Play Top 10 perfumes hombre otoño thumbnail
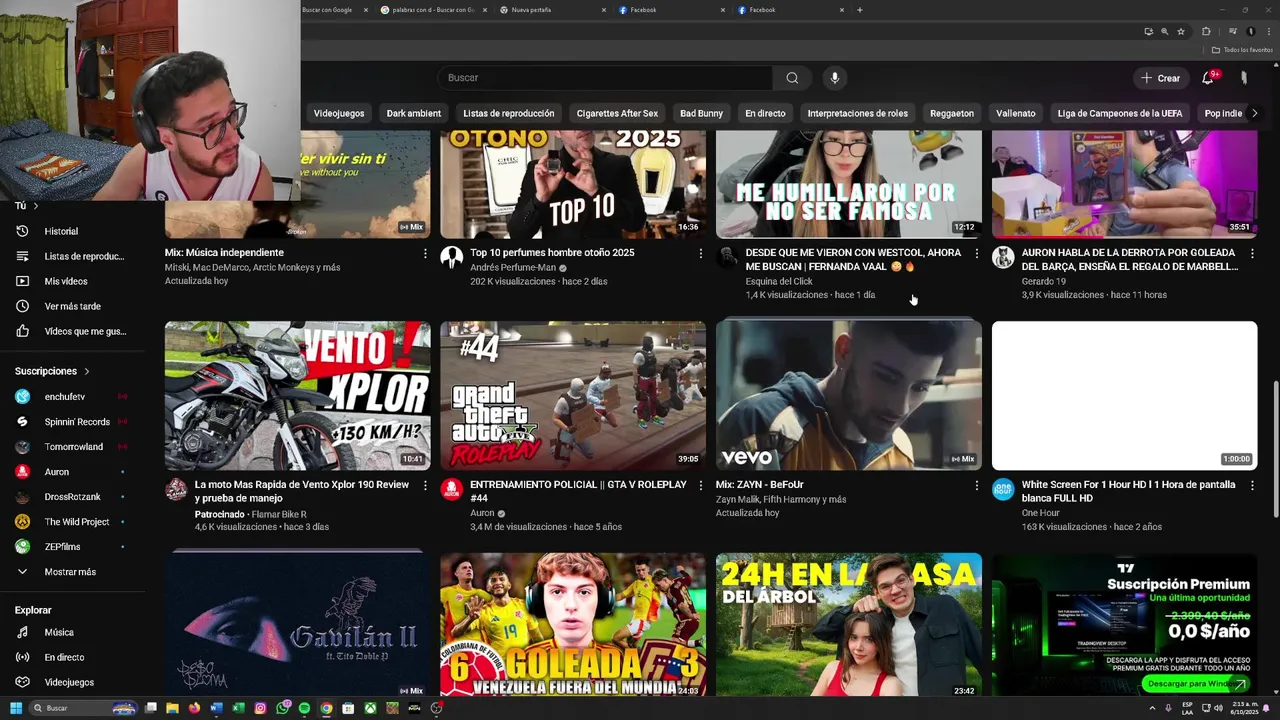 click(x=573, y=184)
